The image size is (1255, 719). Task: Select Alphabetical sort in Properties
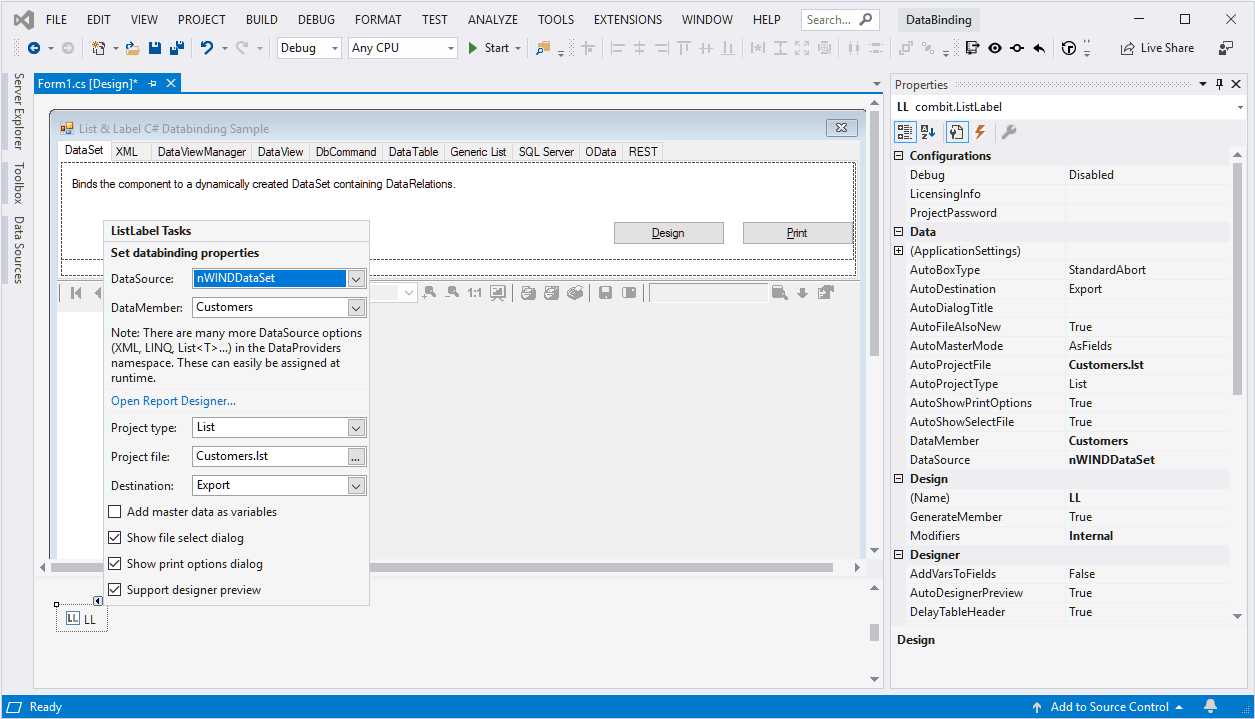point(929,131)
